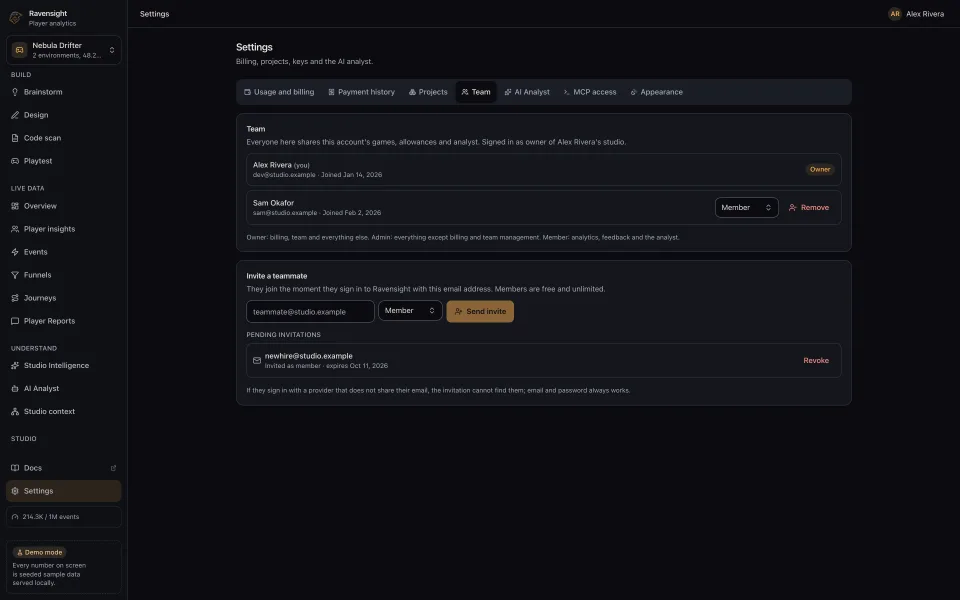This screenshot has width=960, height=600.
Task: Open the Appearance tab
Action: click(x=656, y=92)
